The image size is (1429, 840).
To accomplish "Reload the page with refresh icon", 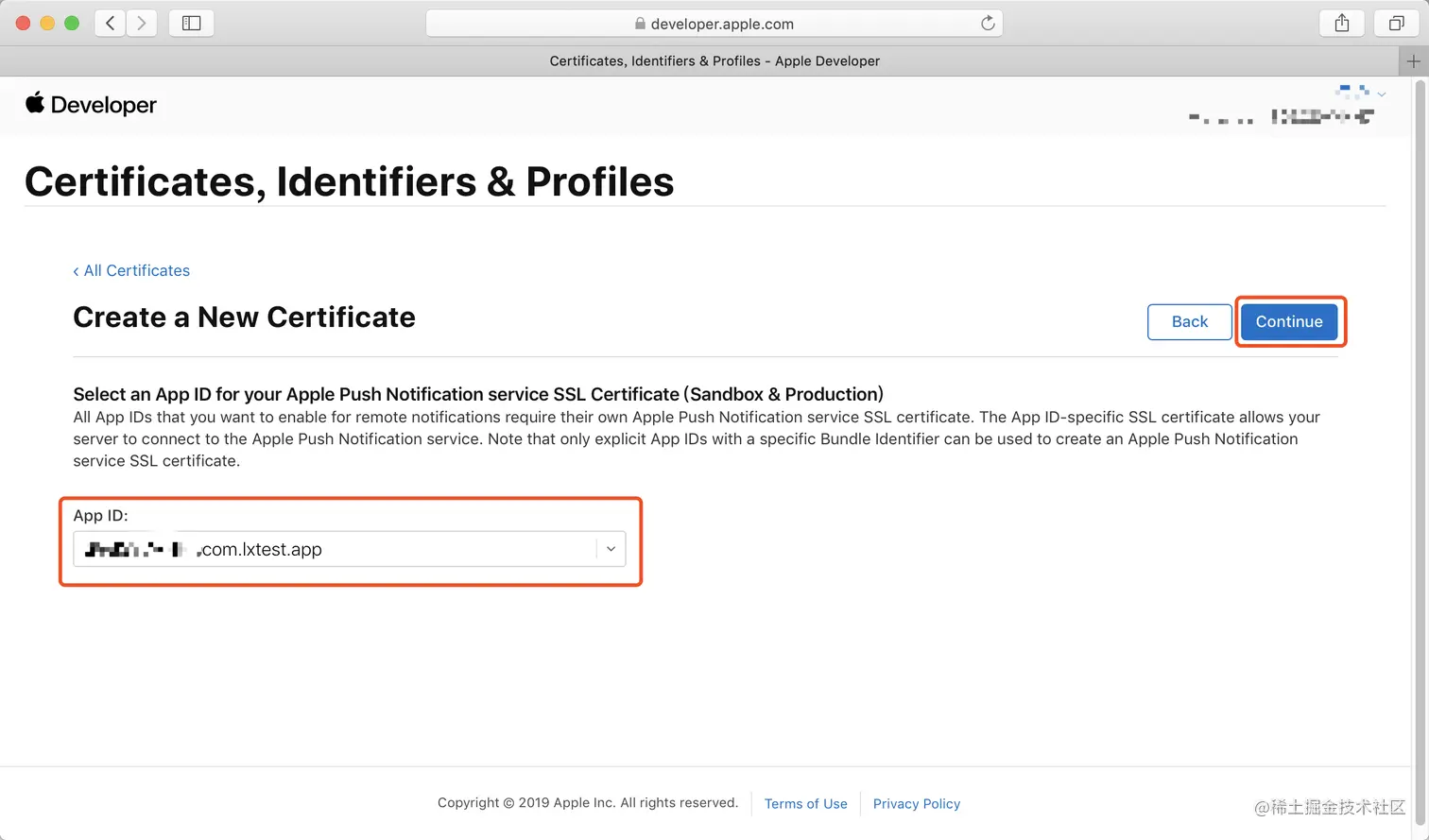I will [988, 24].
